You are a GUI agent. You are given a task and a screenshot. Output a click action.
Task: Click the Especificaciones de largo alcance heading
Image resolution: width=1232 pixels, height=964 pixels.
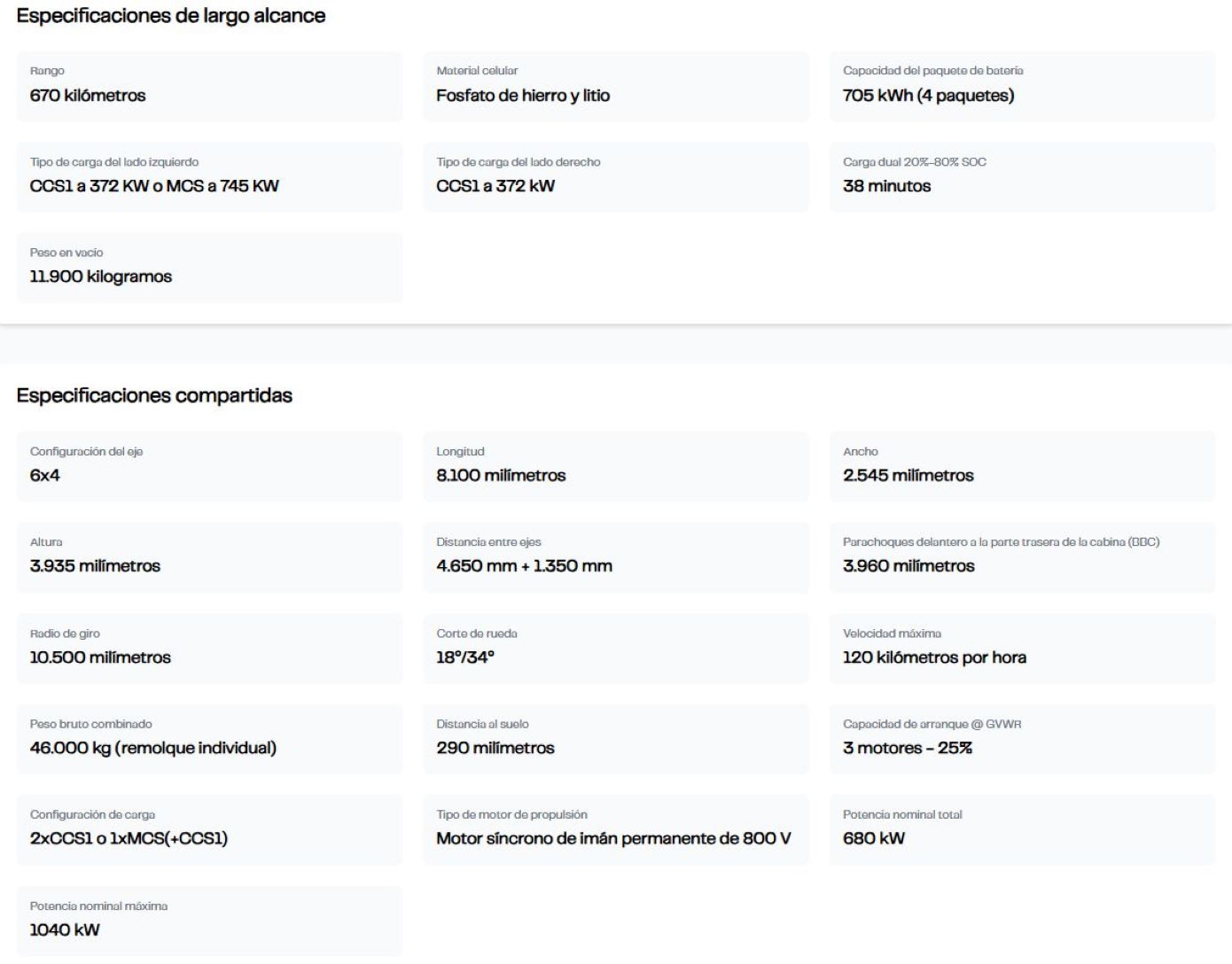pyautogui.click(x=171, y=16)
